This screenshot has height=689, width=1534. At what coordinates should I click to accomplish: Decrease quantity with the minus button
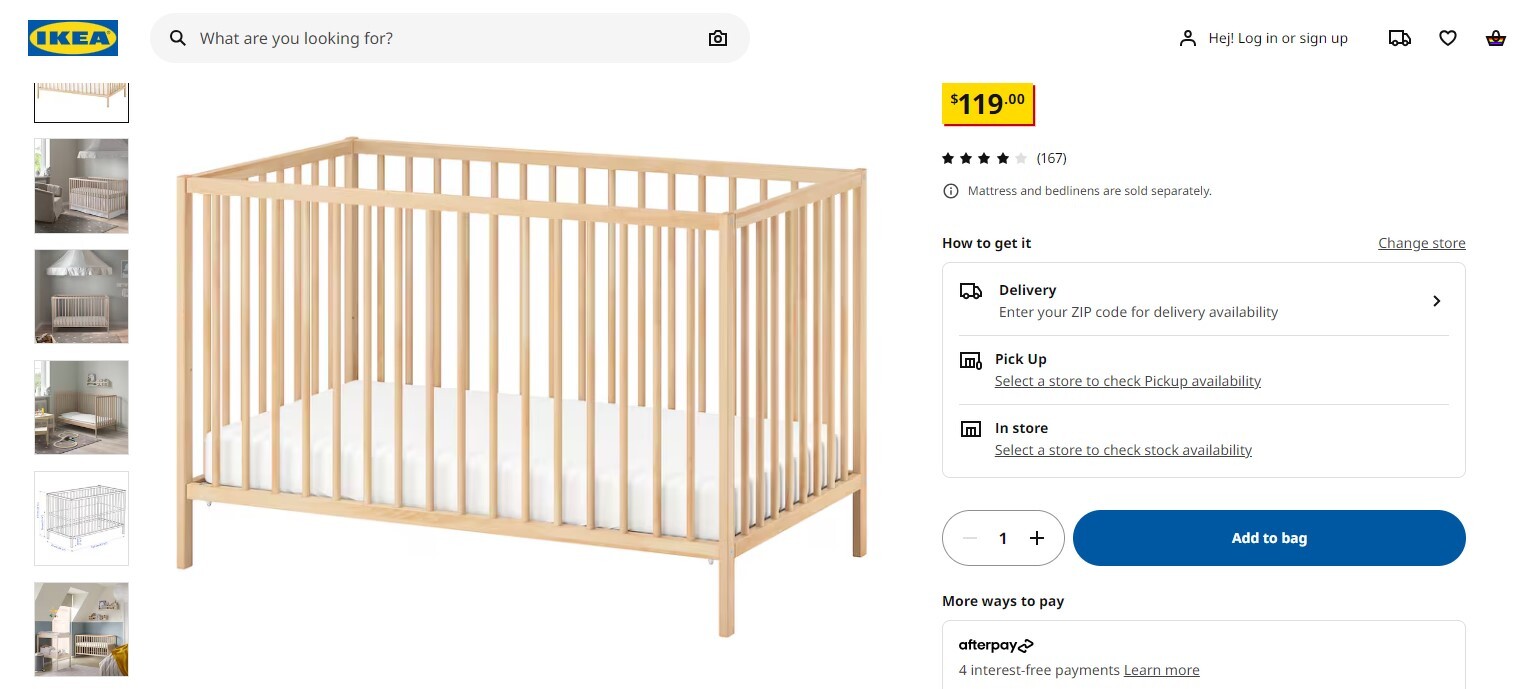969,538
